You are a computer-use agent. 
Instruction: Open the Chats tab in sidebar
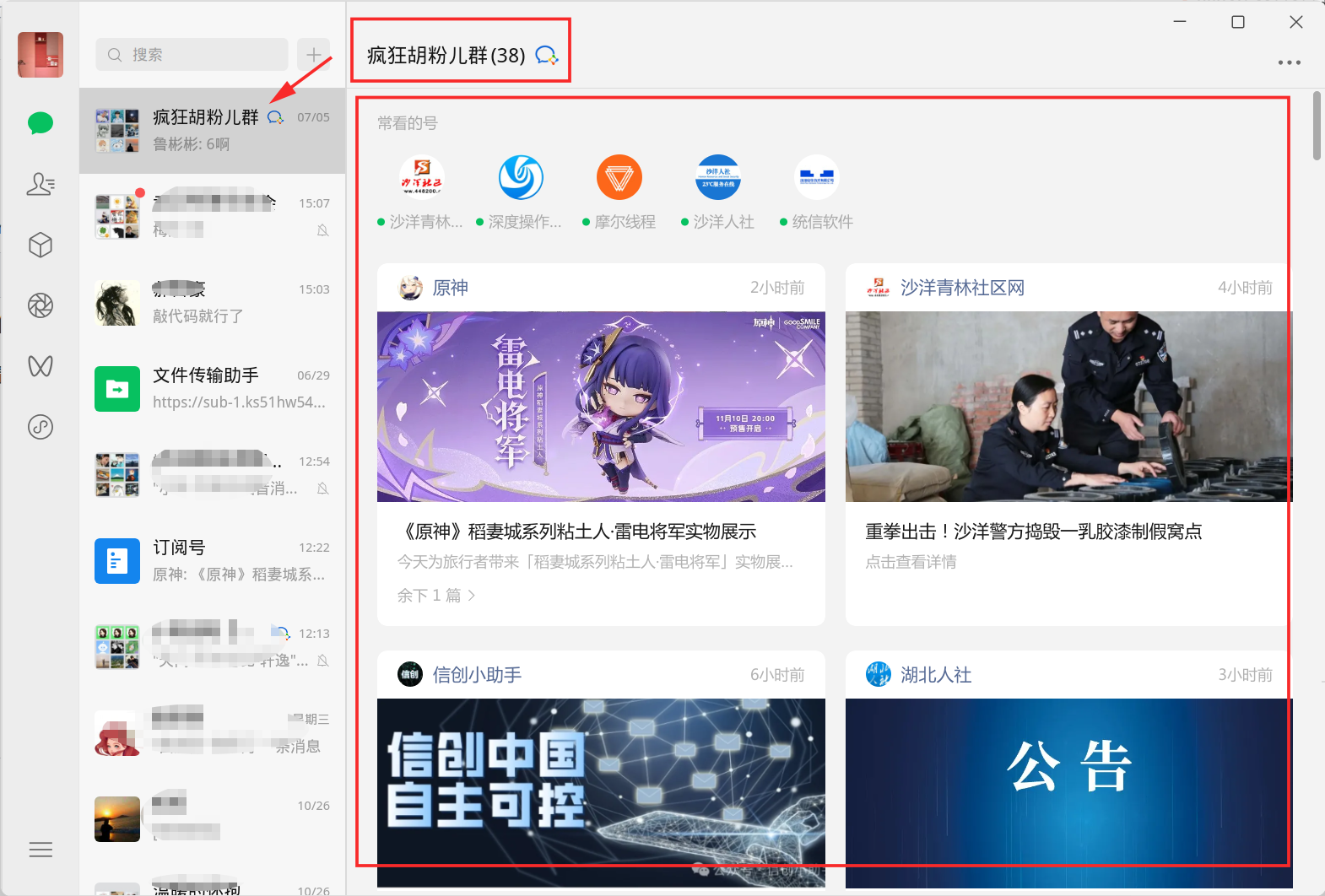[x=41, y=123]
